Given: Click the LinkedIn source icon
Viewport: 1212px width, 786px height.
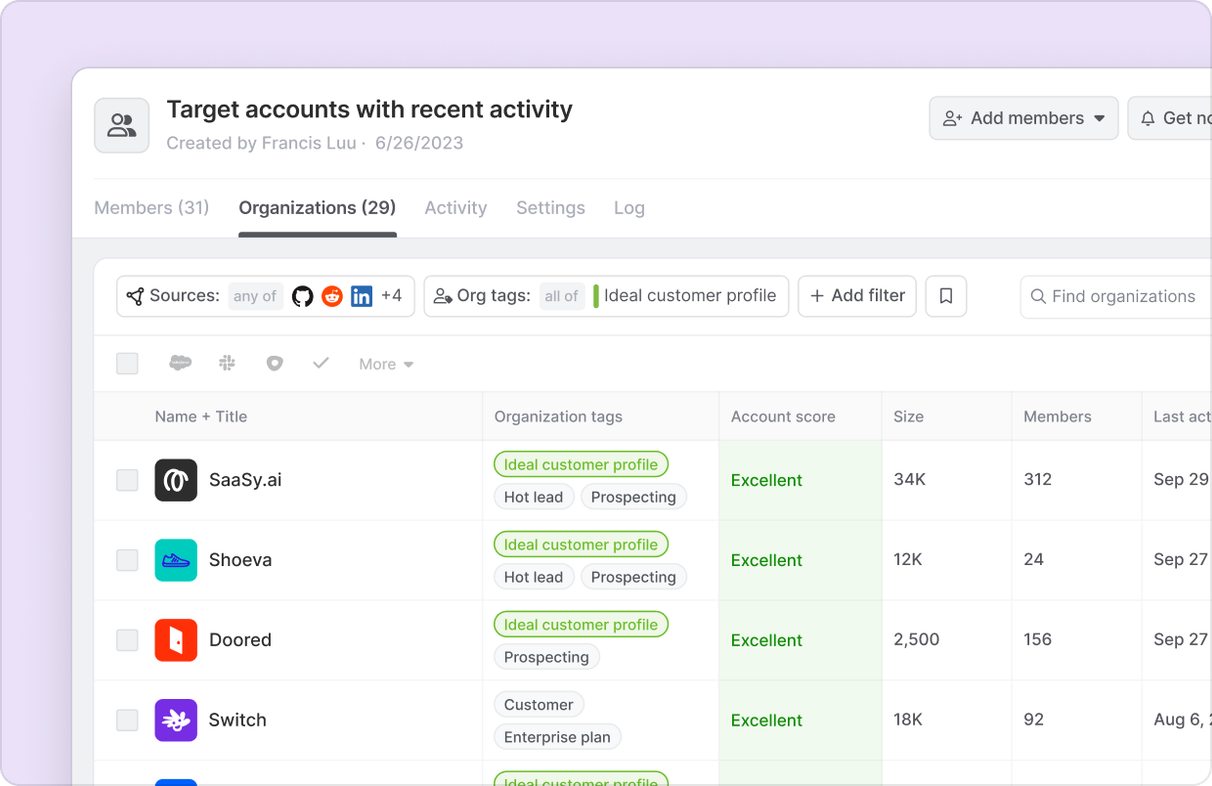Looking at the screenshot, I should (x=362, y=296).
